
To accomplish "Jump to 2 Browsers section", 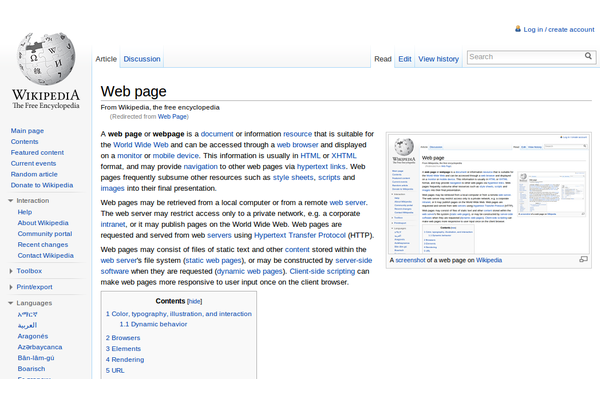I will (x=123, y=338).
